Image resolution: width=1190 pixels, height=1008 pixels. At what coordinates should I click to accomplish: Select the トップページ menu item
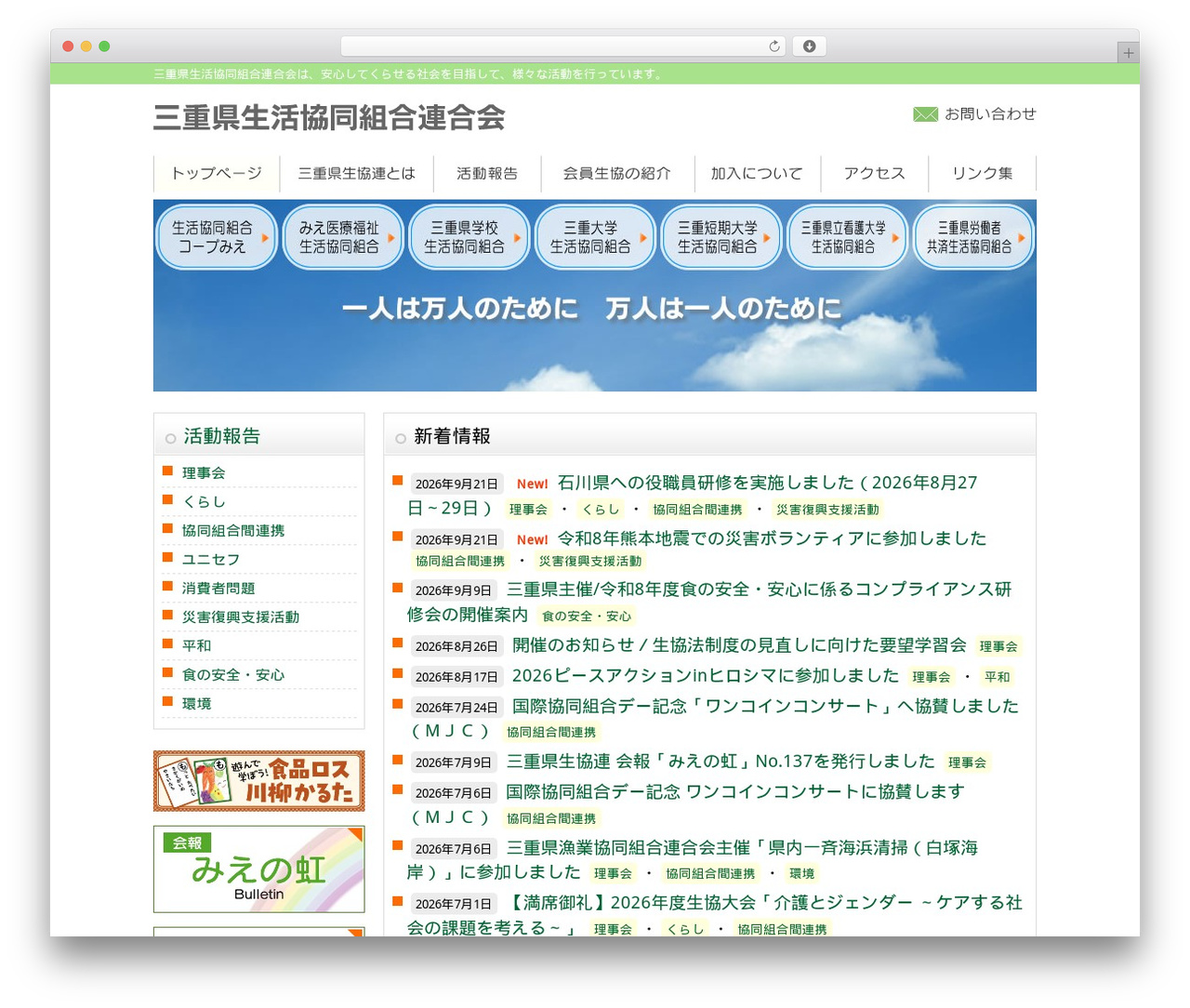(x=217, y=174)
